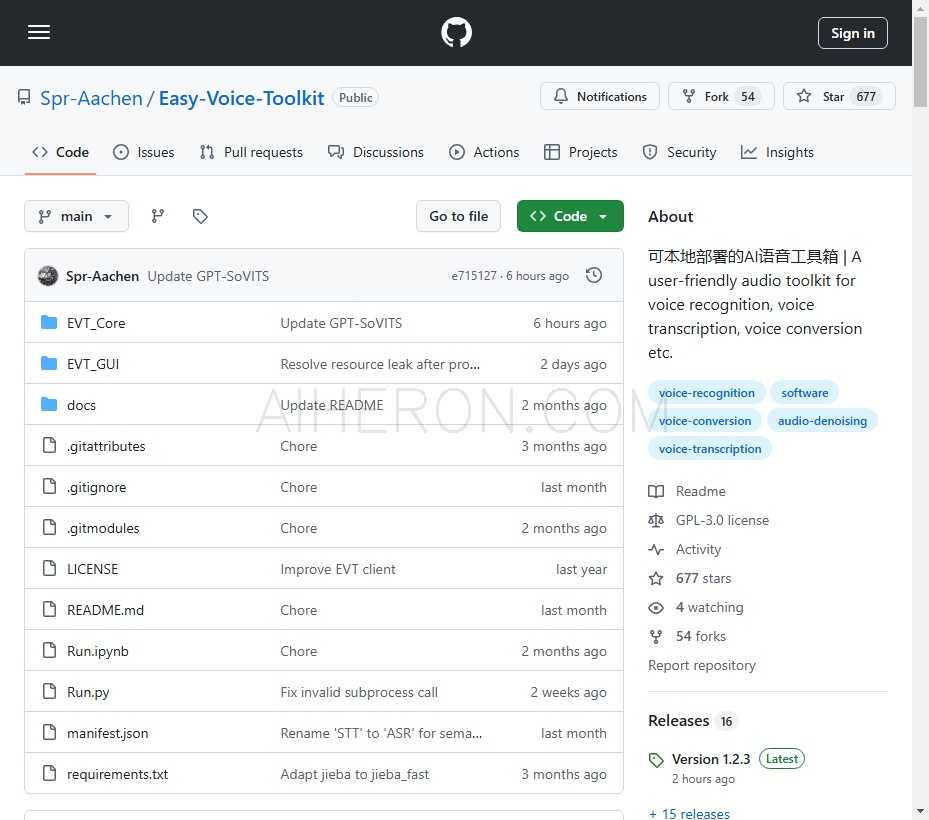Open commit history clock icon
The height and width of the screenshot is (820, 929).
click(594, 276)
